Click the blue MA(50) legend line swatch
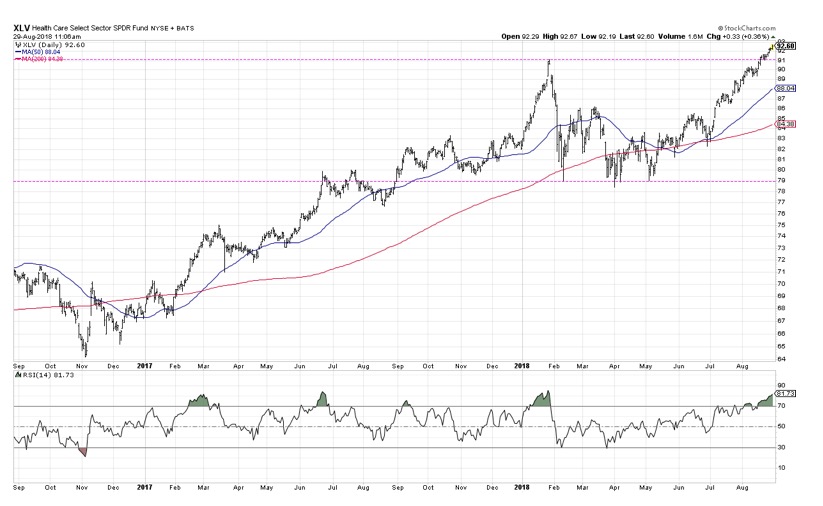Viewport: 823px width, 506px height. (18, 52)
